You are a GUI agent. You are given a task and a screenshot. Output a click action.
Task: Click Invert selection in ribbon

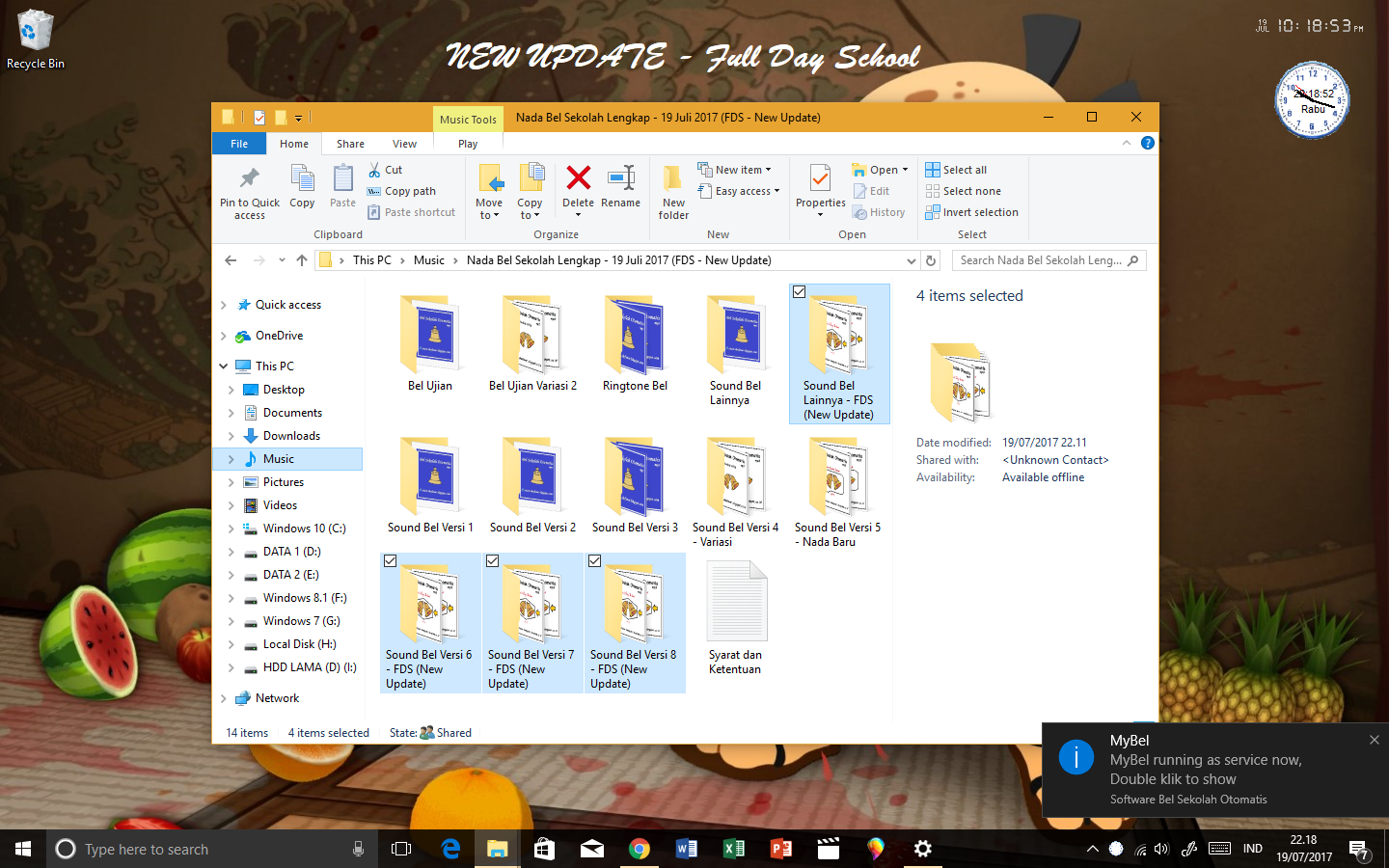point(972,212)
